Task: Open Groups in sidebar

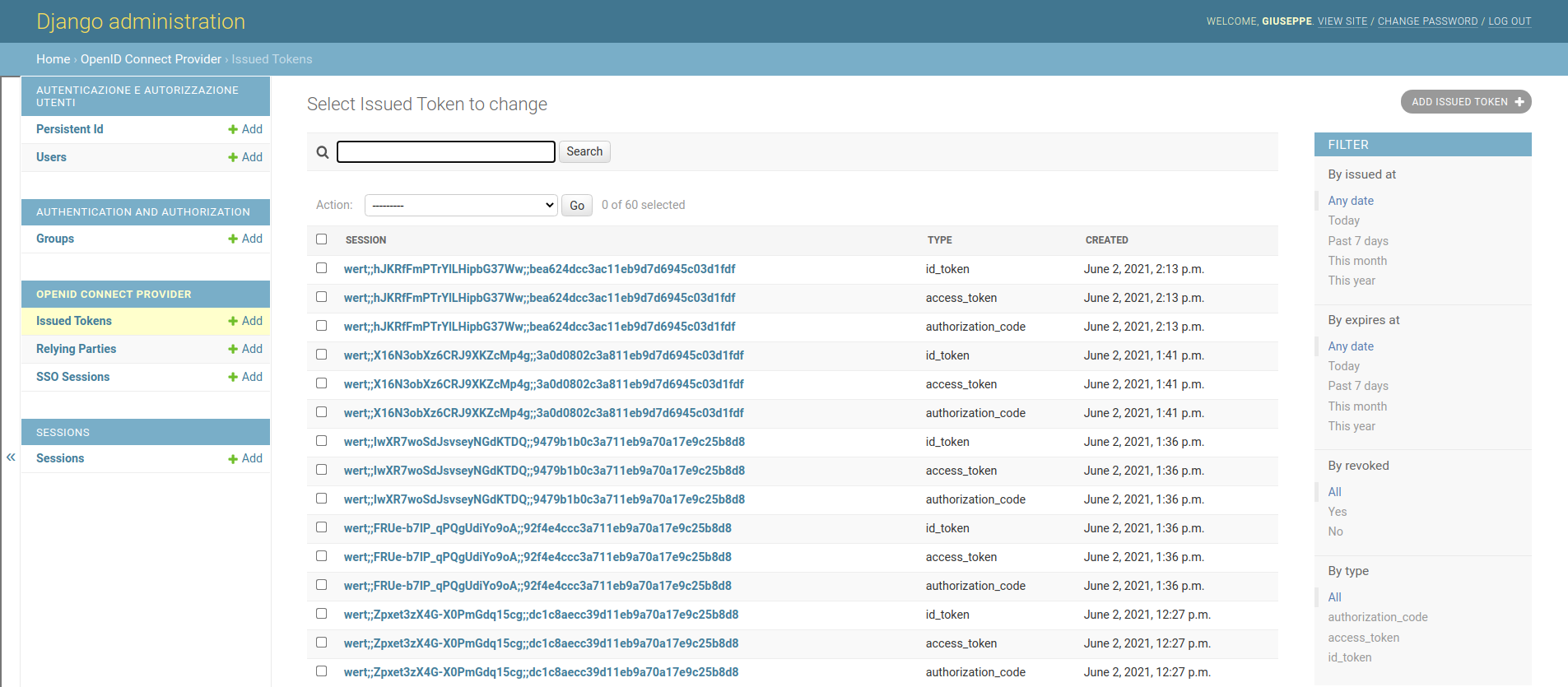Action: click(55, 239)
